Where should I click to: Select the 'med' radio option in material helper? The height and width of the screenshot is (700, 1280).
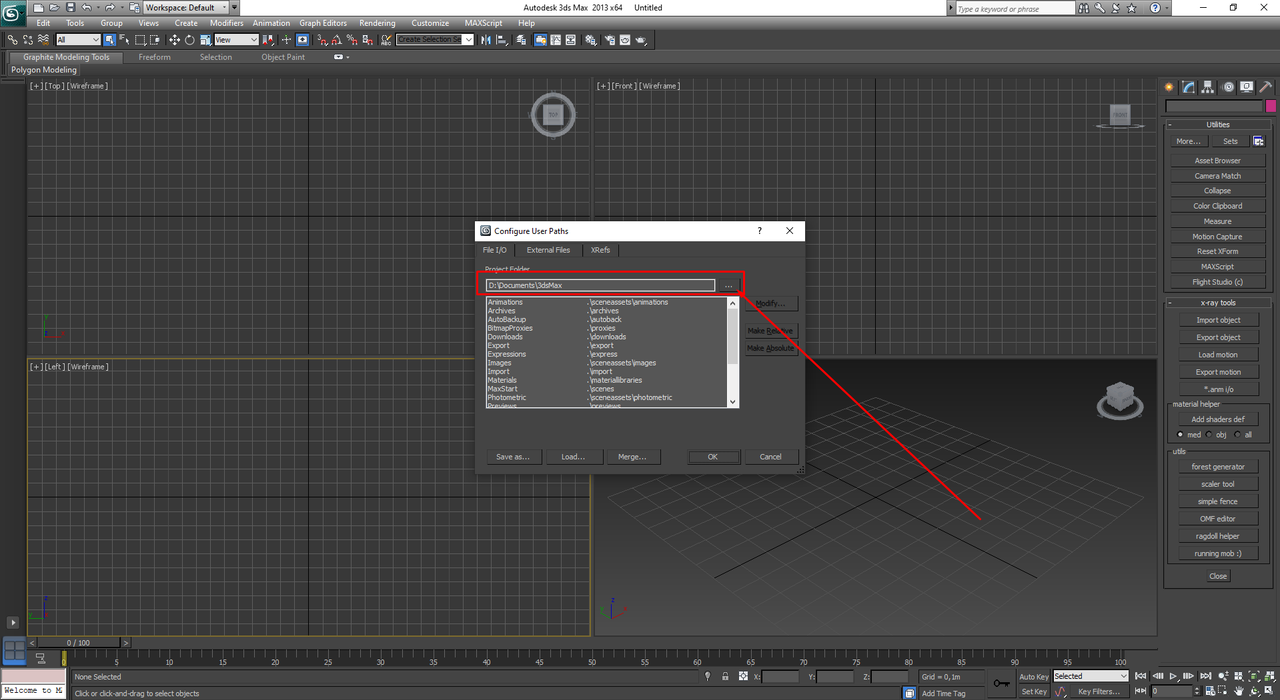pyautogui.click(x=1181, y=435)
